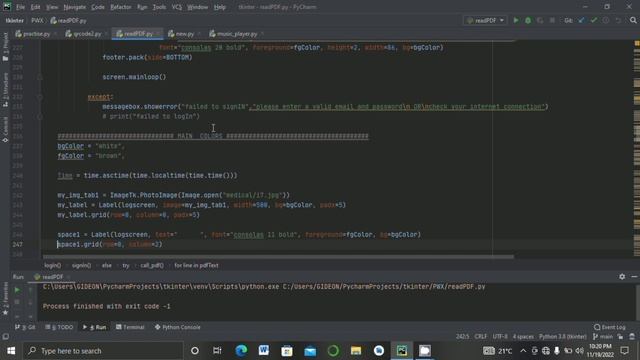Open the Project sidebar panel
This screenshot has width=640, height=360.
[5, 47]
